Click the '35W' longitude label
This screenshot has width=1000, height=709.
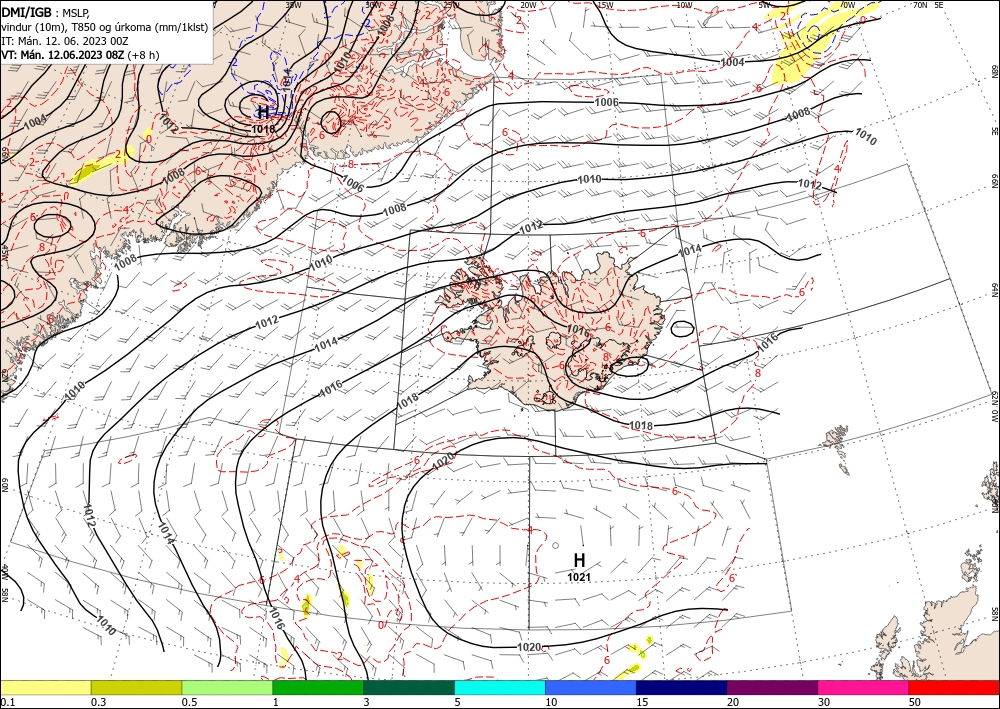(x=293, y=5)
